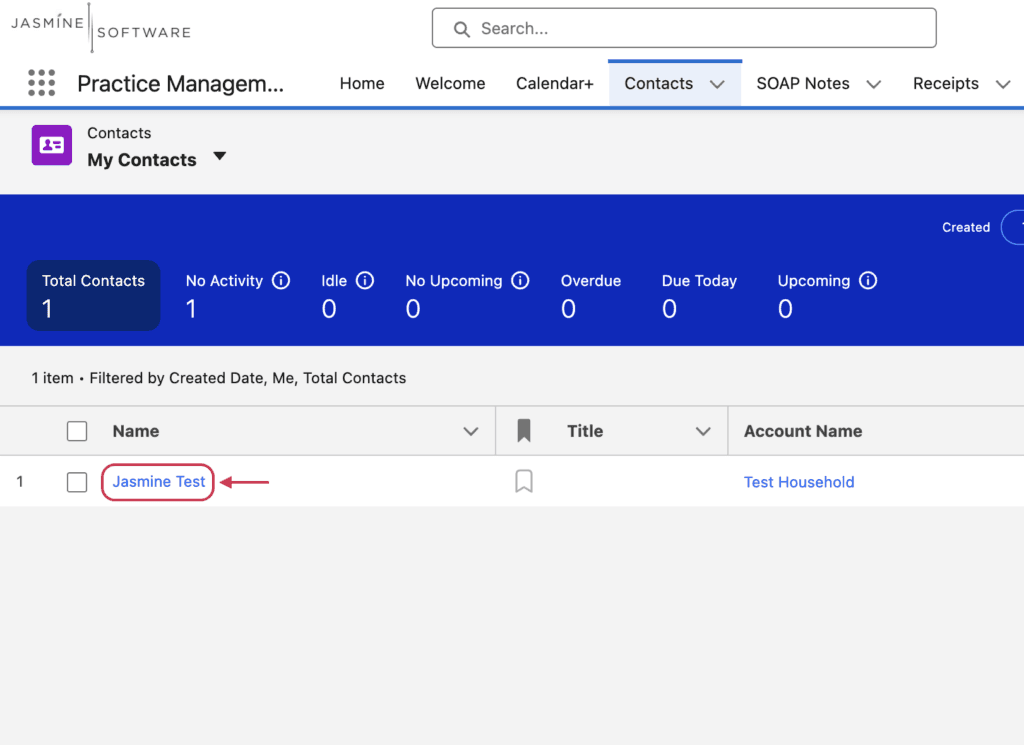Screen dimensions: 1024x745
Task: Tick the select-all checkbox in header
Action: tap(77, 431)
